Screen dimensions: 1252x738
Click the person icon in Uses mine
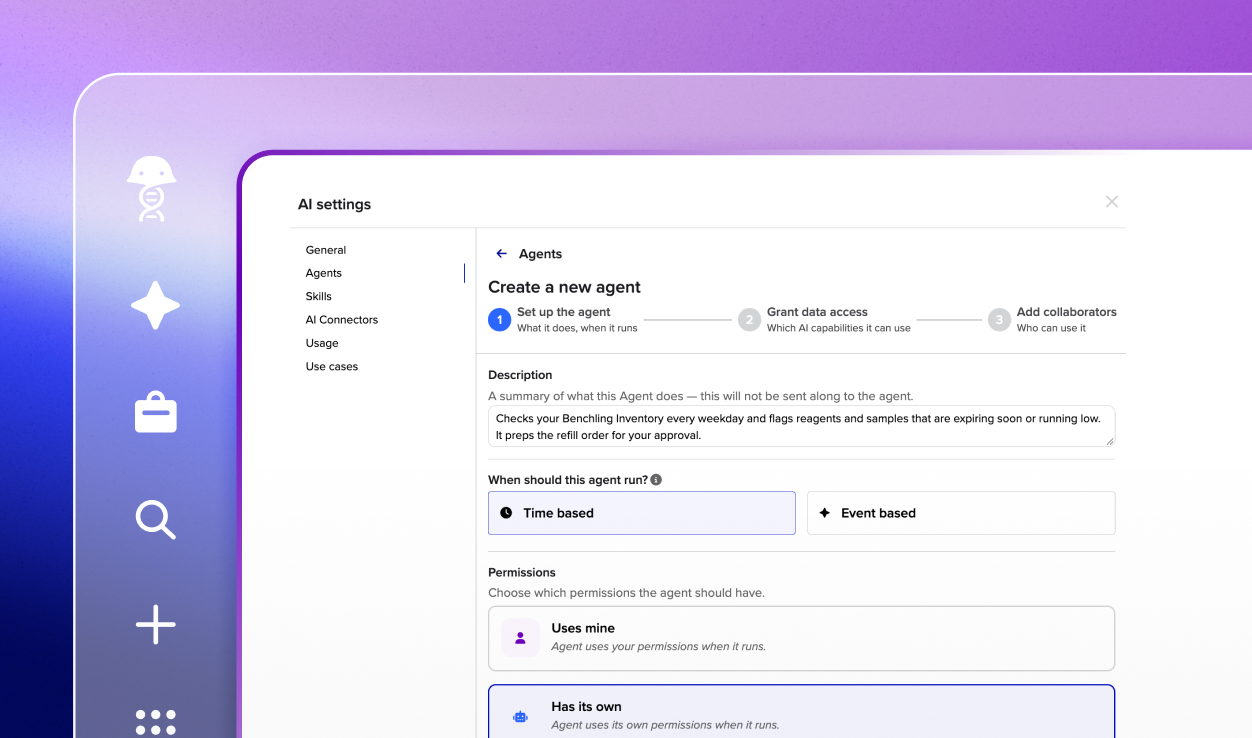520,638
